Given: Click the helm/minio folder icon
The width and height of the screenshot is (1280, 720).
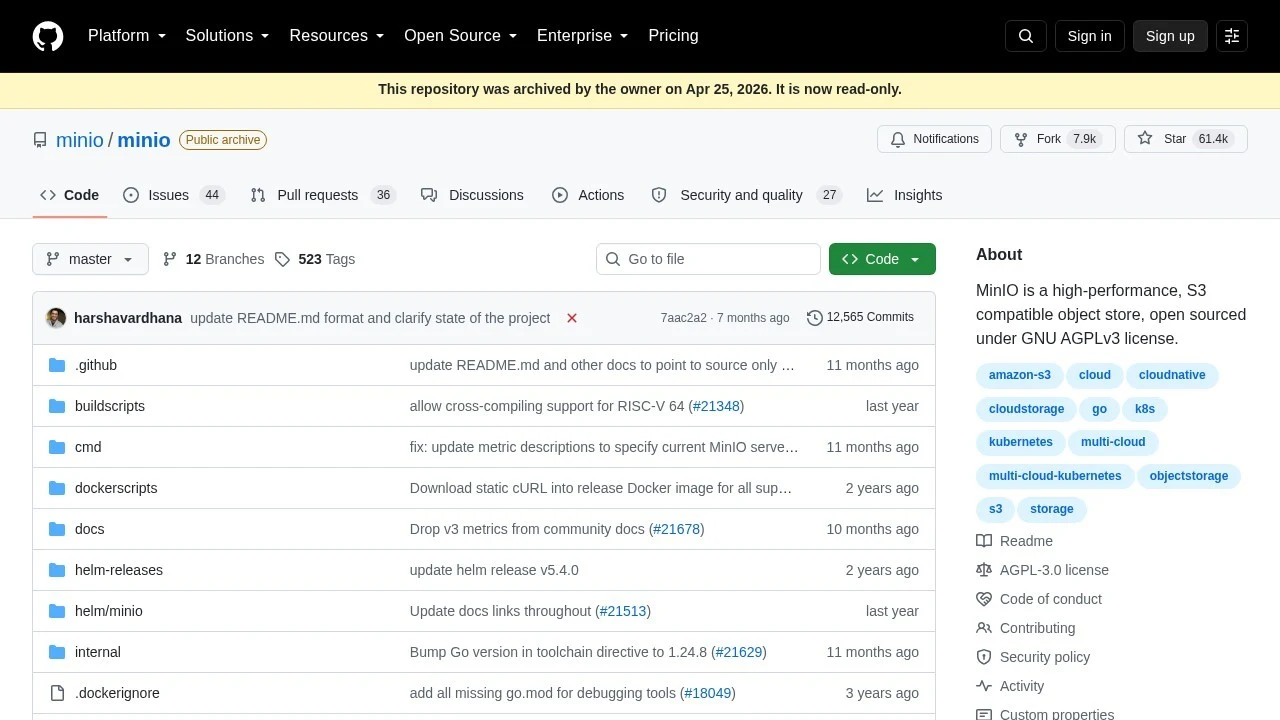Looking at the screenshot, I should [x=57, y=611].
